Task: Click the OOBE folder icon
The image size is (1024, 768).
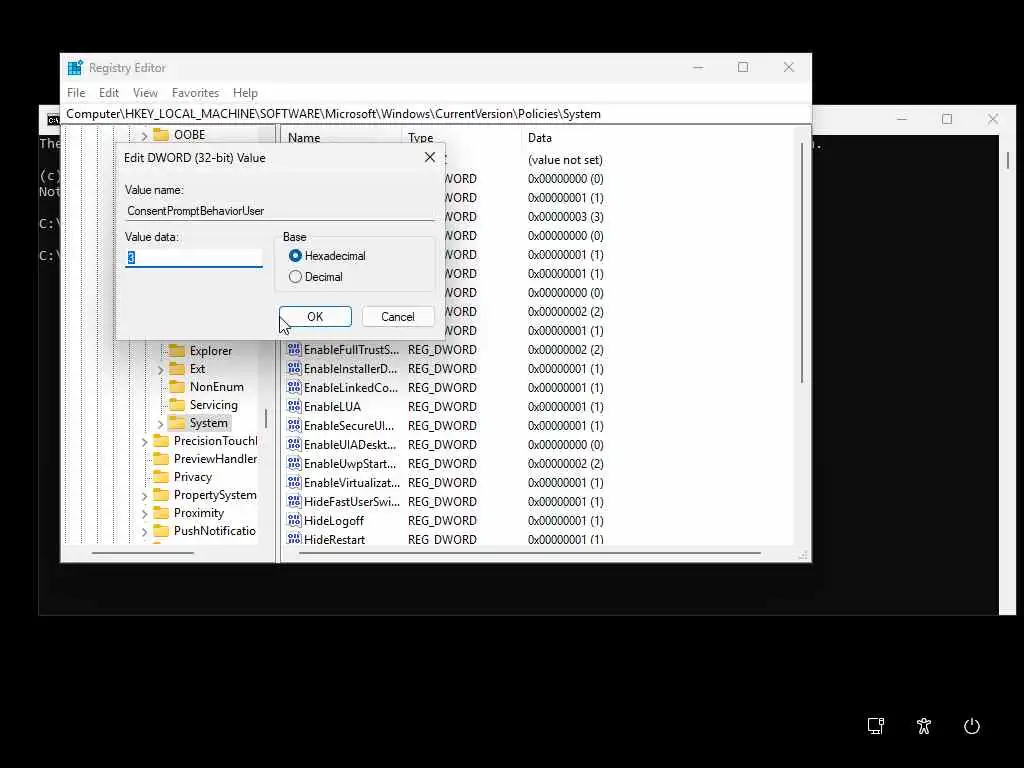Action: (161, 135)
